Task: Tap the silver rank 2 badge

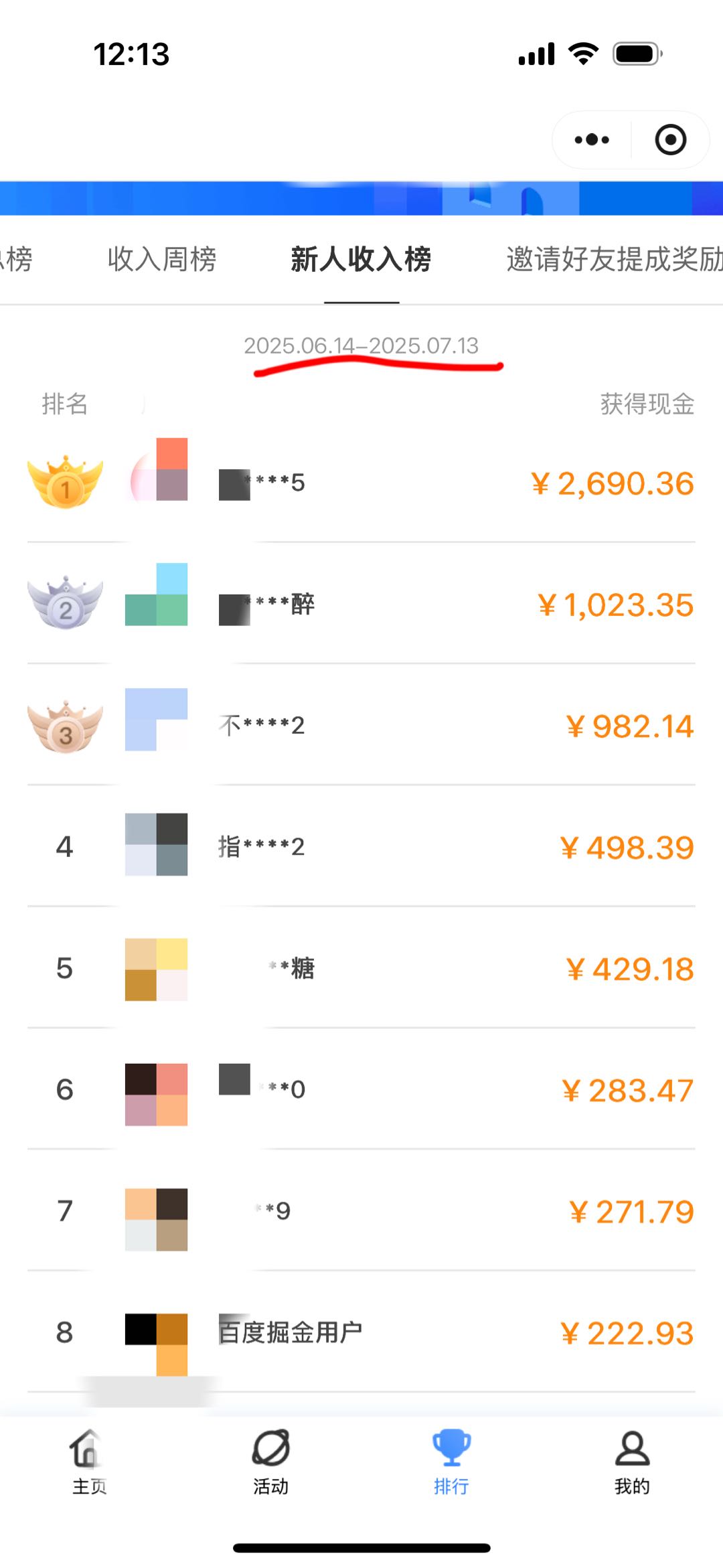Action: [65, 603]
